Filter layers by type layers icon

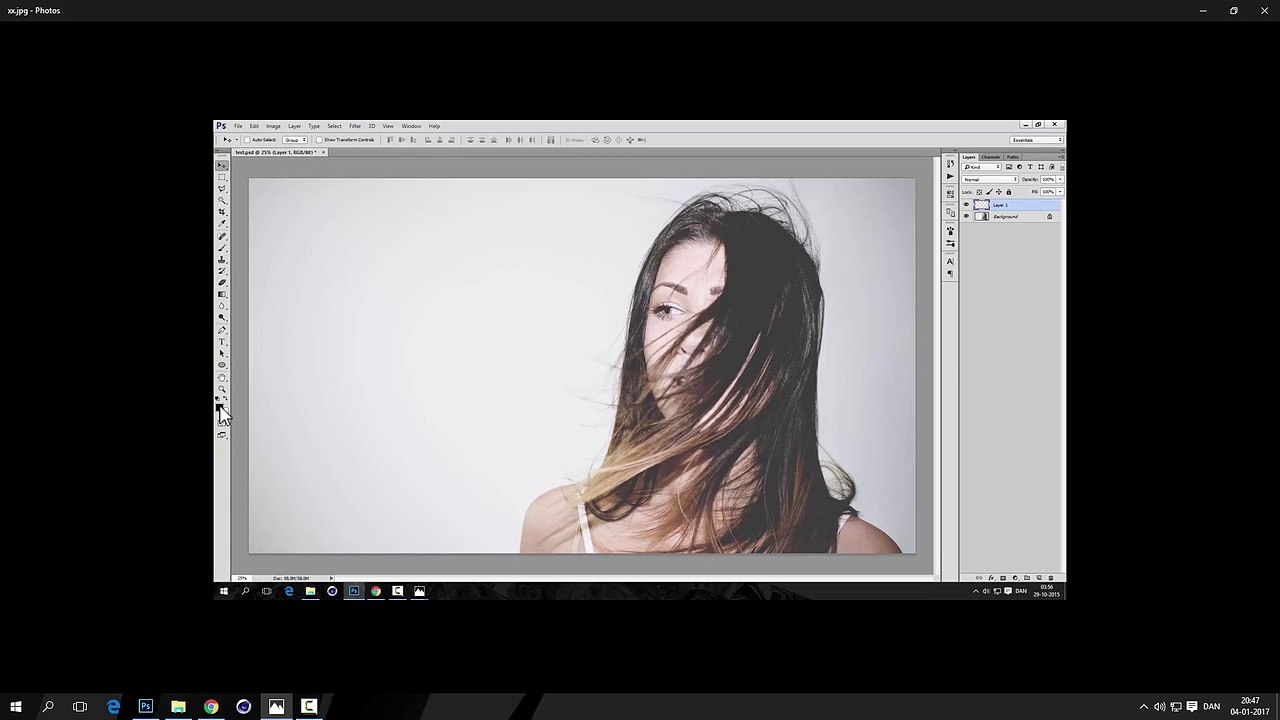coord(1030,167)
